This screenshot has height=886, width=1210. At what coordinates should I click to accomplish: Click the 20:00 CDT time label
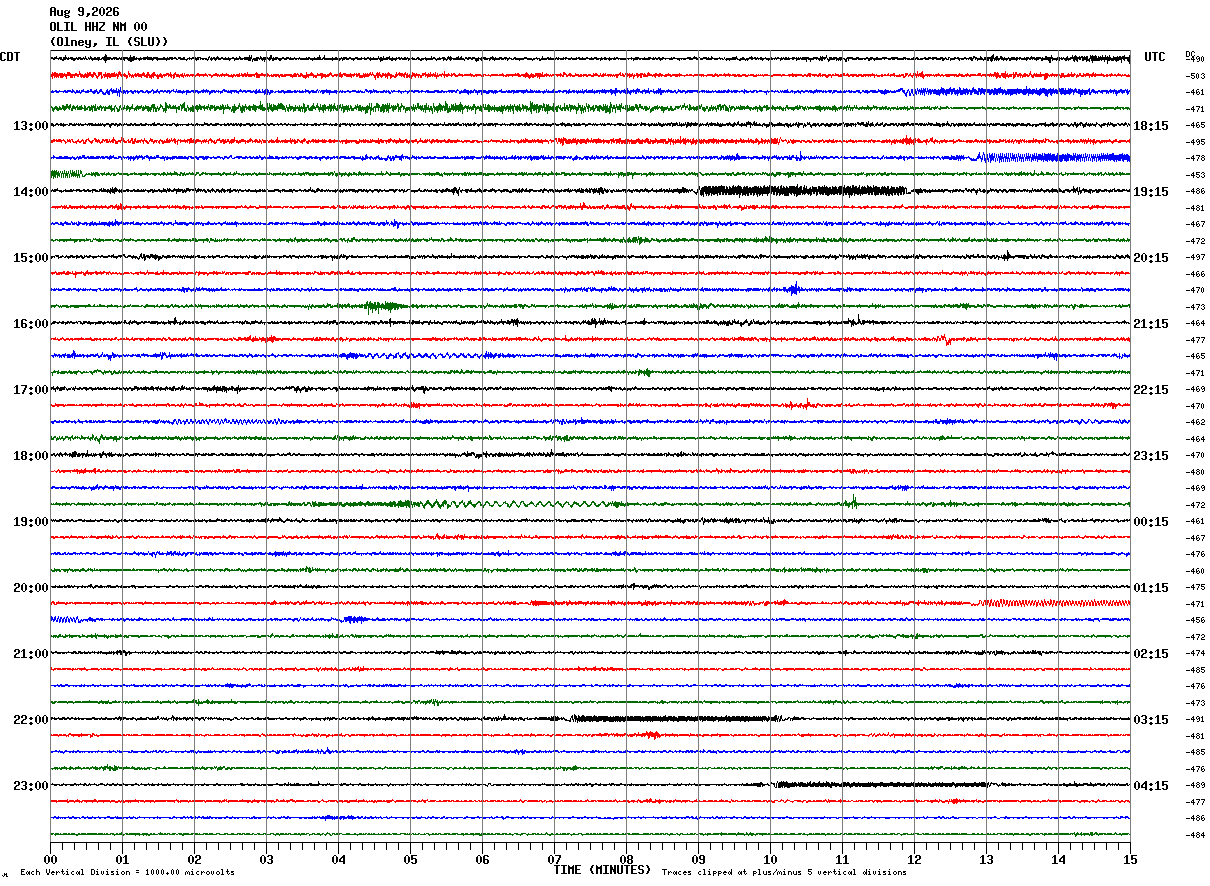(31, 588)
